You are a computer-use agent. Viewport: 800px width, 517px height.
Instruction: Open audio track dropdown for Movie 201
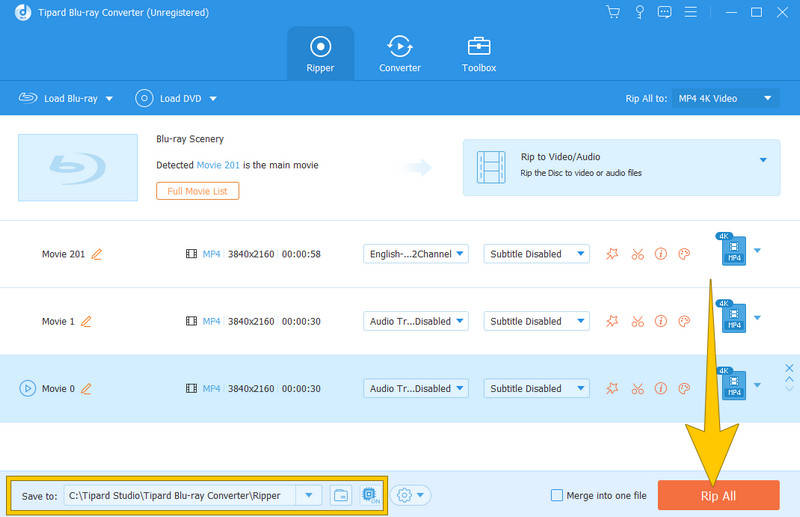tap(416, 254)
